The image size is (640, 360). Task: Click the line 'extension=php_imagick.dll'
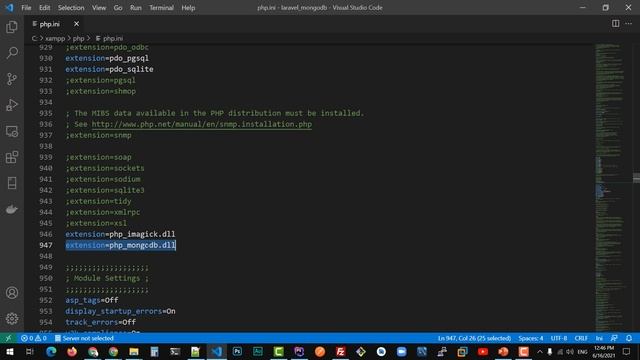(x=120, y=234)
